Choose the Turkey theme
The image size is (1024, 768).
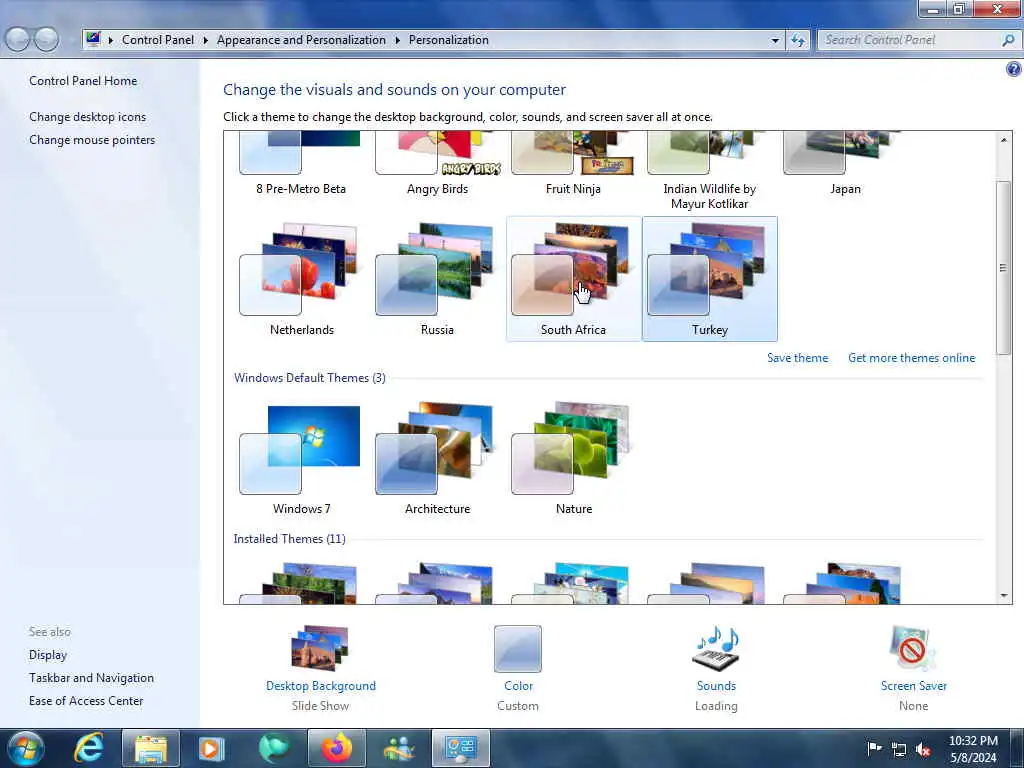(x=710, y=279)
